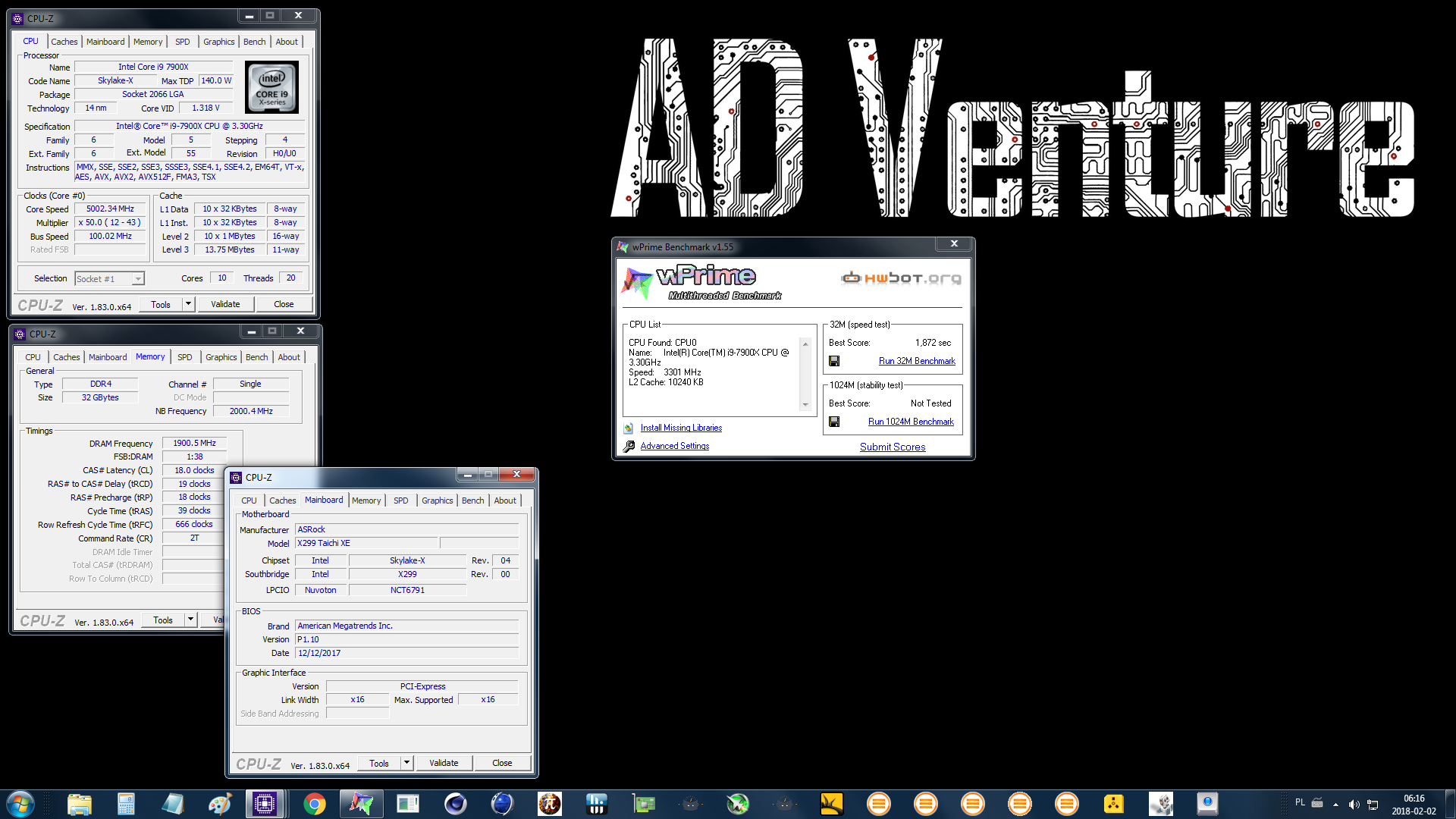The height and width of the screenshot is (819, 1456).
Task: Click Submit Scores link
Action: pyautogui.click(x=893, y=447)
